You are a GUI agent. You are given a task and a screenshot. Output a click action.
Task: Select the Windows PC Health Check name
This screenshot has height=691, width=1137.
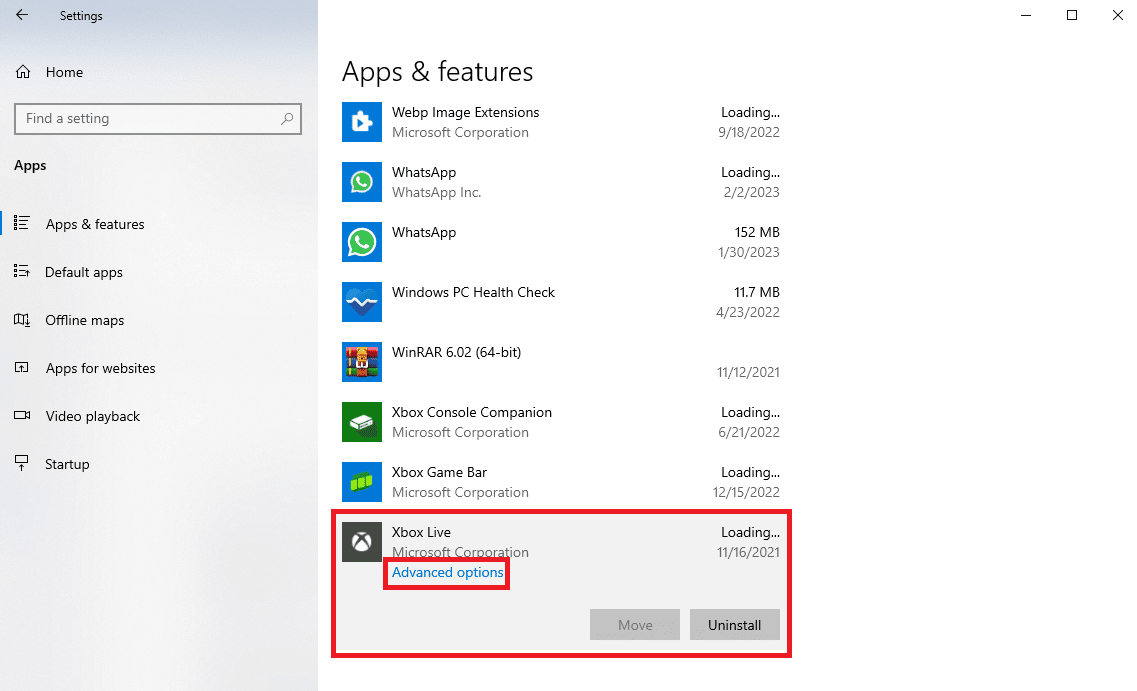(474, 292)
